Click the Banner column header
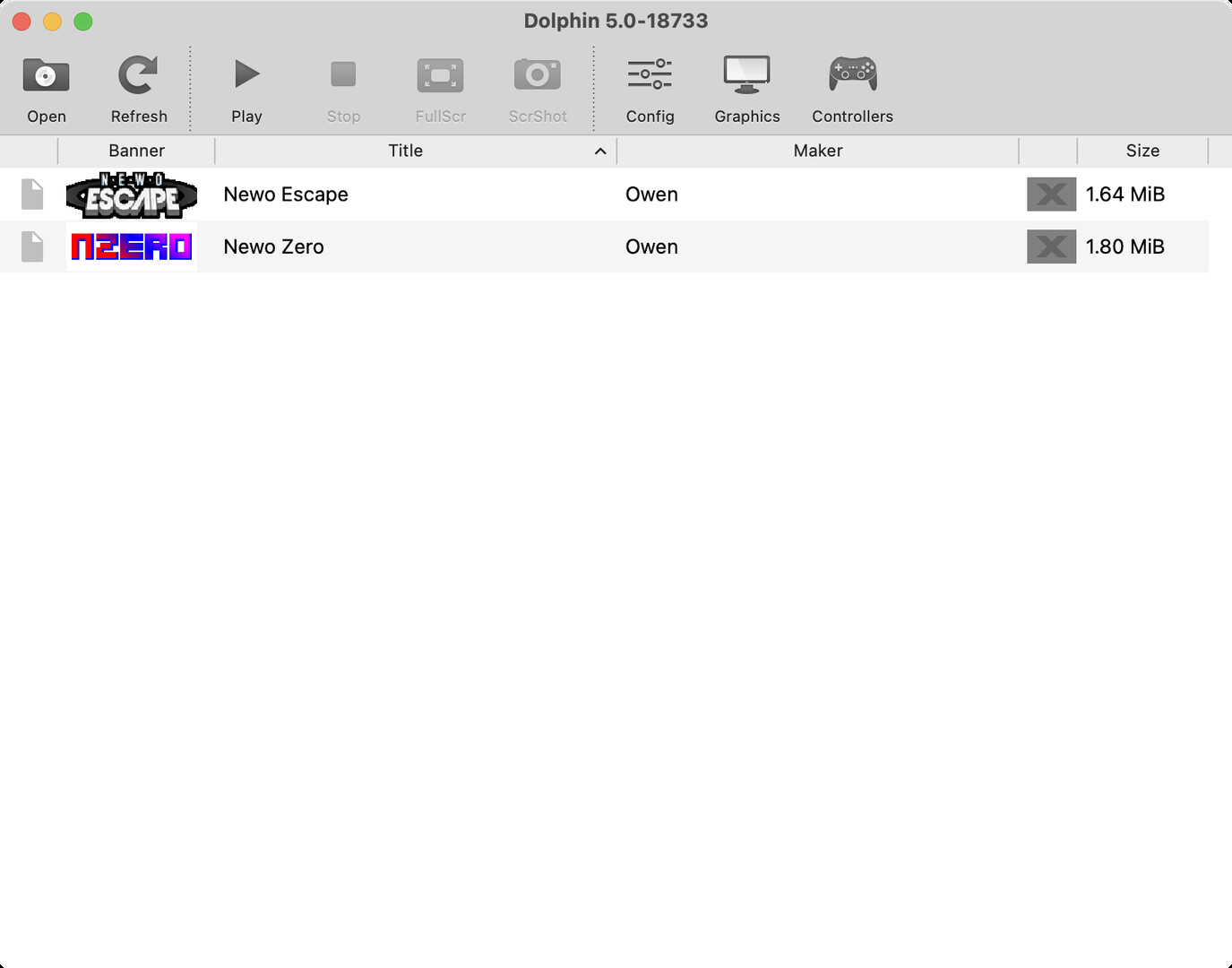1232x968 pixels. [136, 151]
